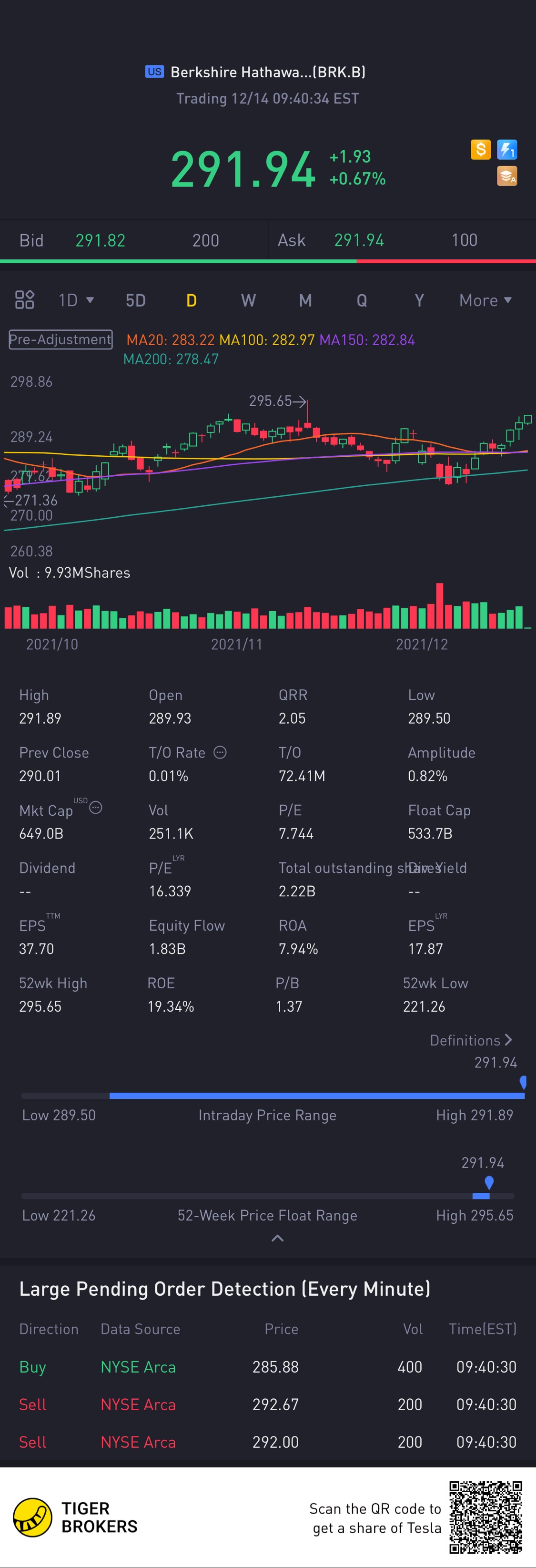The image size is (536, 1568).
Task: Tap the Large Pending Order Detection heading
Action: click(225, 1289)
